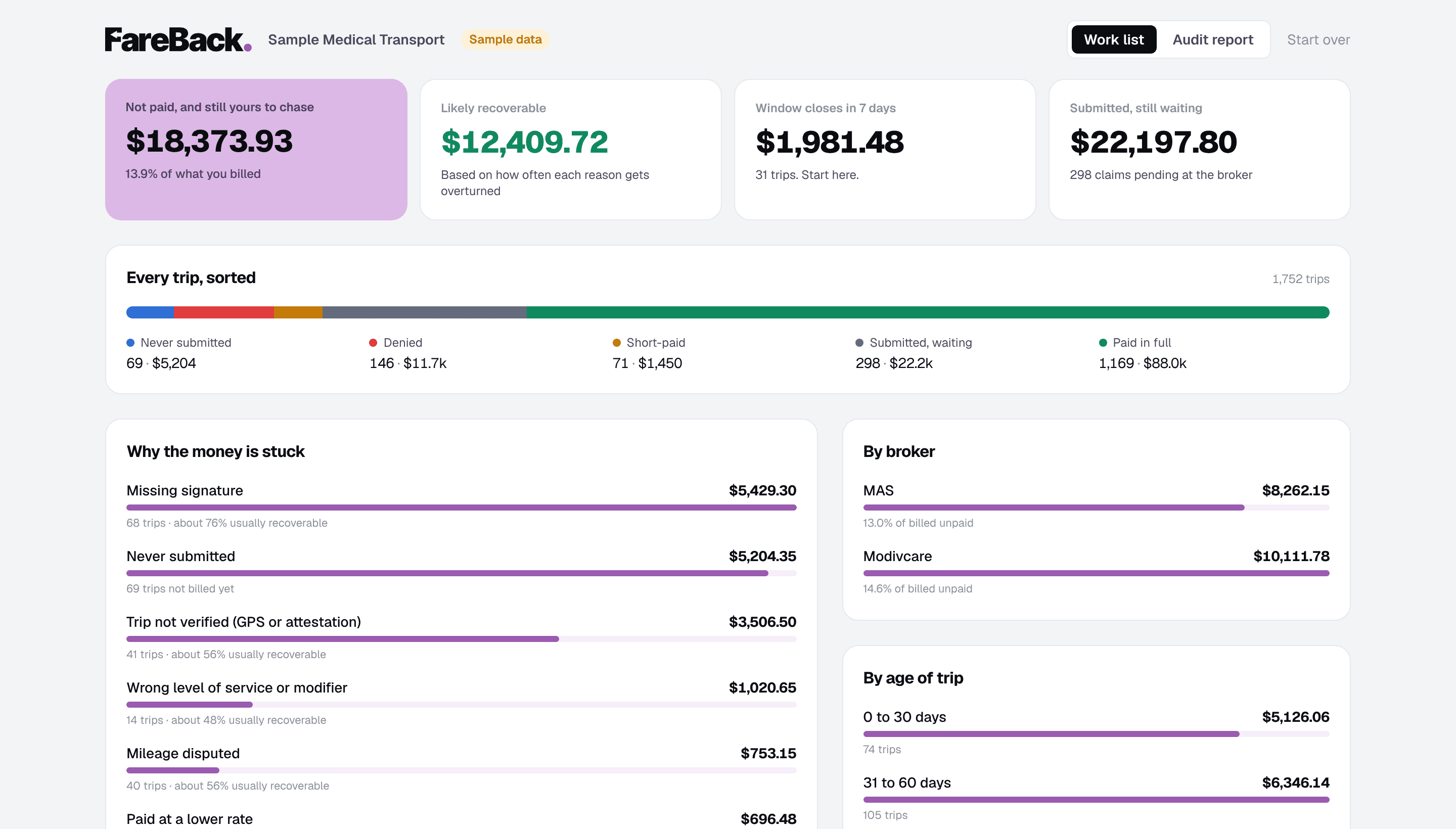This screenshot has height=829, width=1456.
Task: Click the 1,752 trips count
Action: click(x=1301, y=279)
